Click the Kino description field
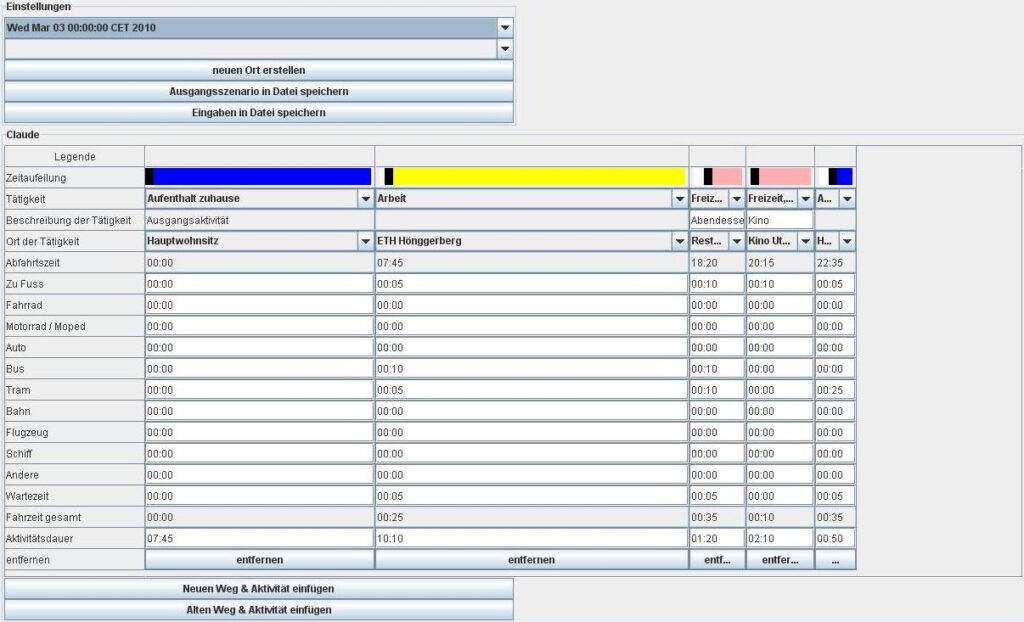The width and height of the screenshot is (1024, 622). (x=779, y=219)
